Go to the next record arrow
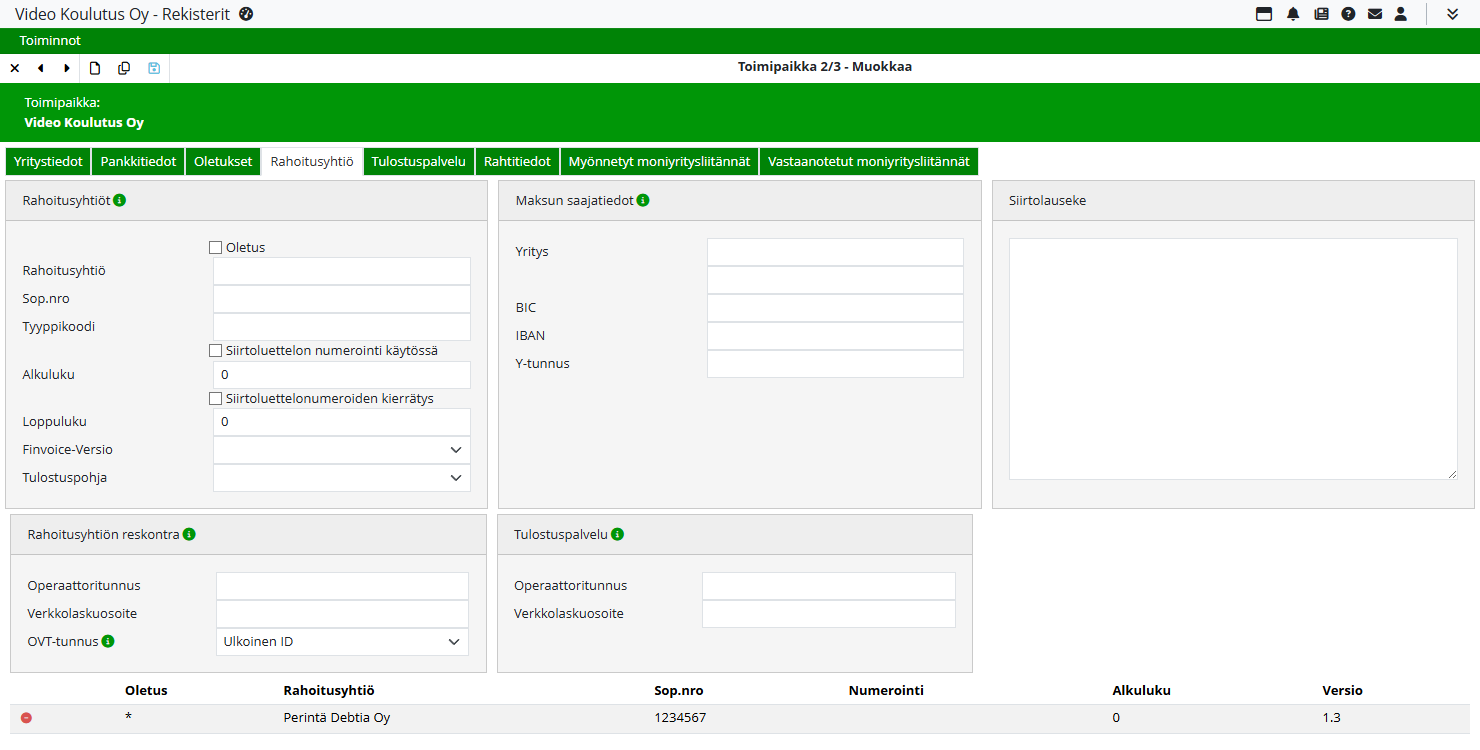Viewport: 1480px width, 750px height. tap(67, 68)
